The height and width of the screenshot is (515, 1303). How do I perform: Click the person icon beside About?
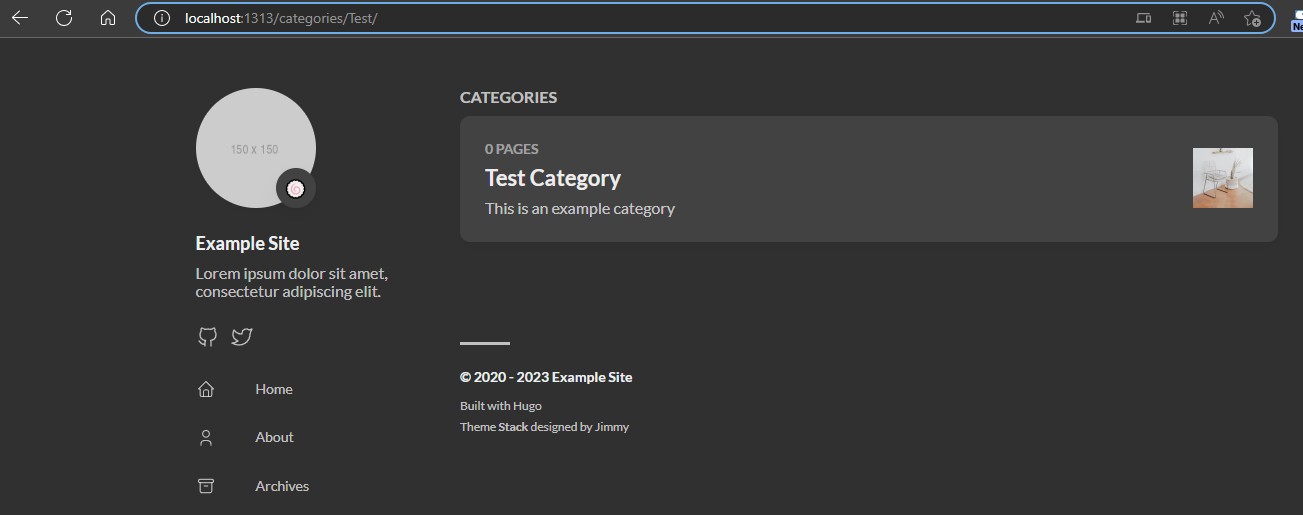click(206, 438)
